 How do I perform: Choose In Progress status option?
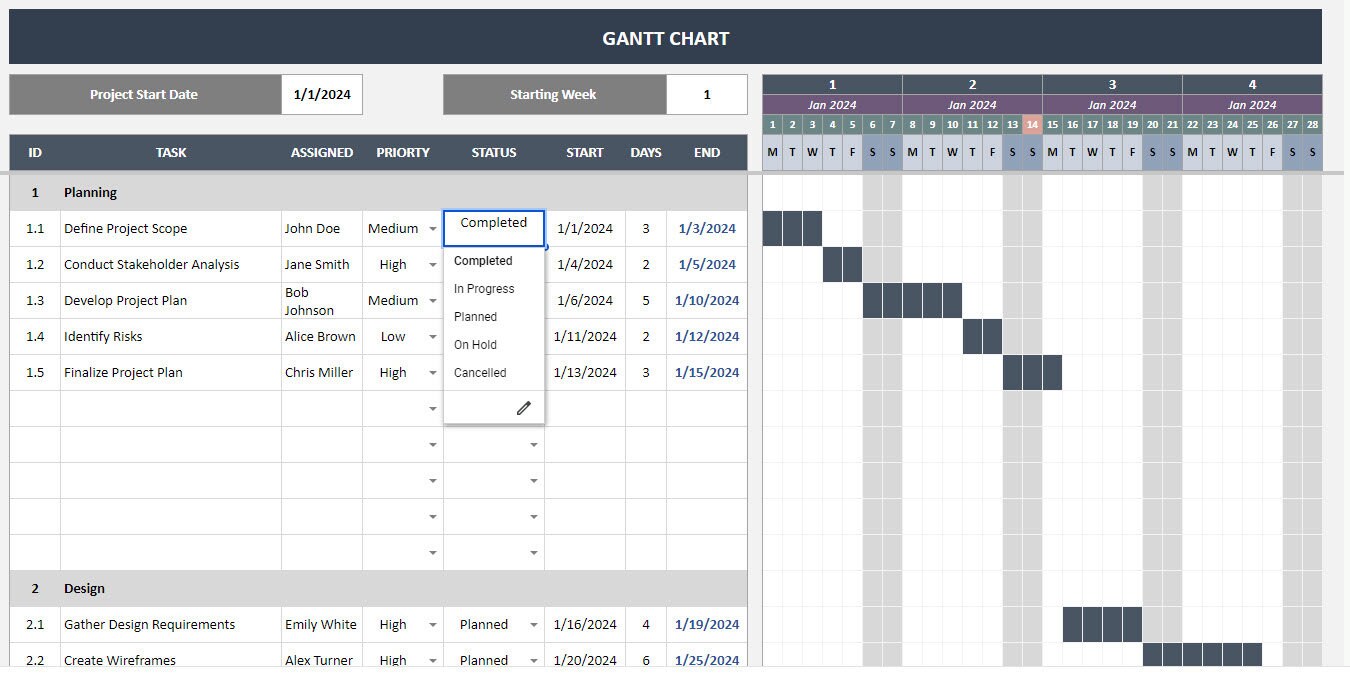pos(494,289)
